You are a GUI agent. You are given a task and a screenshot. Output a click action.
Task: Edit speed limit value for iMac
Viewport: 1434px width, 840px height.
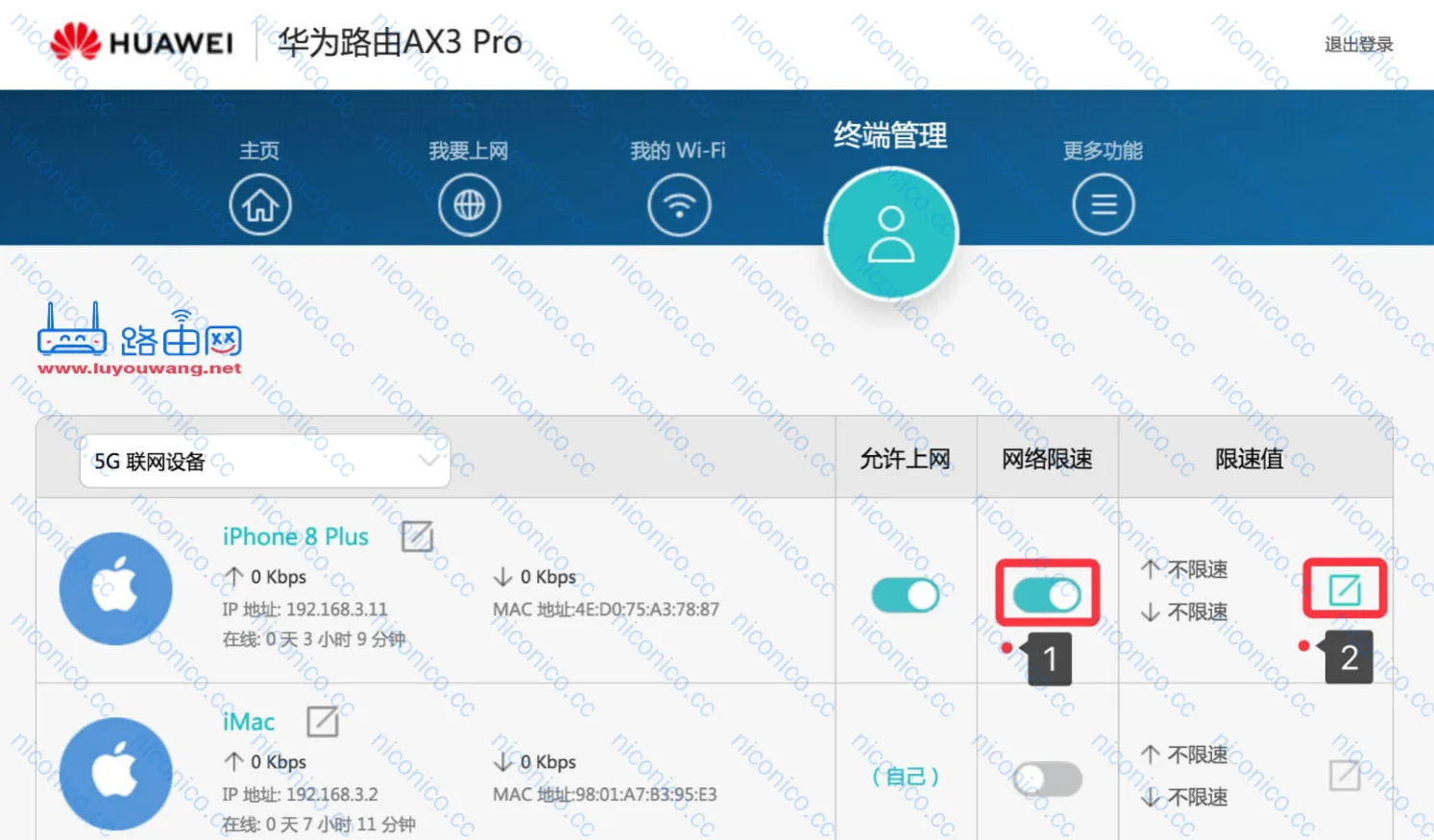point(1345,775)
